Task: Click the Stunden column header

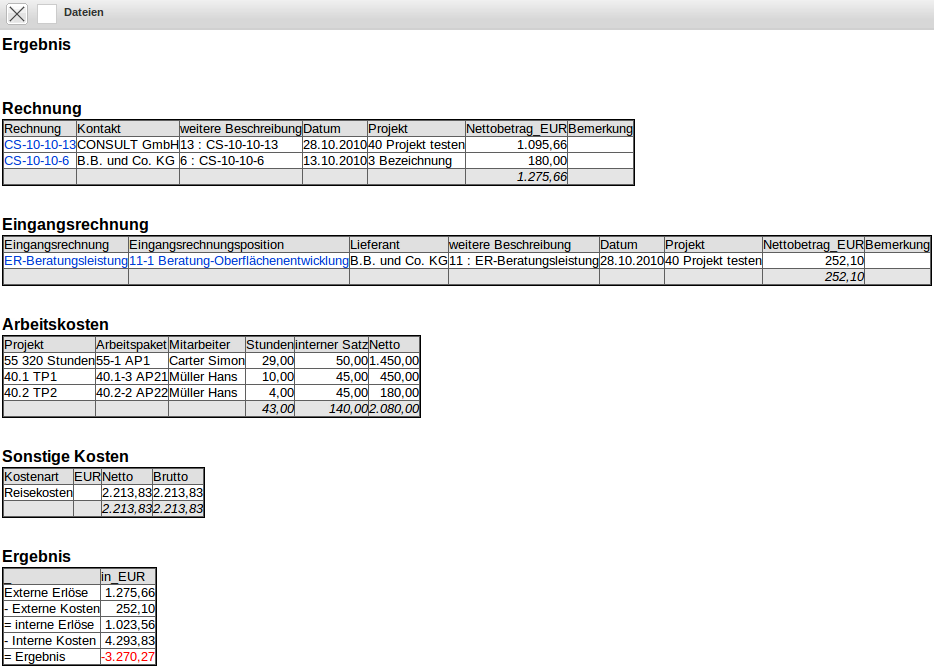Action: [x=269, y=345]
